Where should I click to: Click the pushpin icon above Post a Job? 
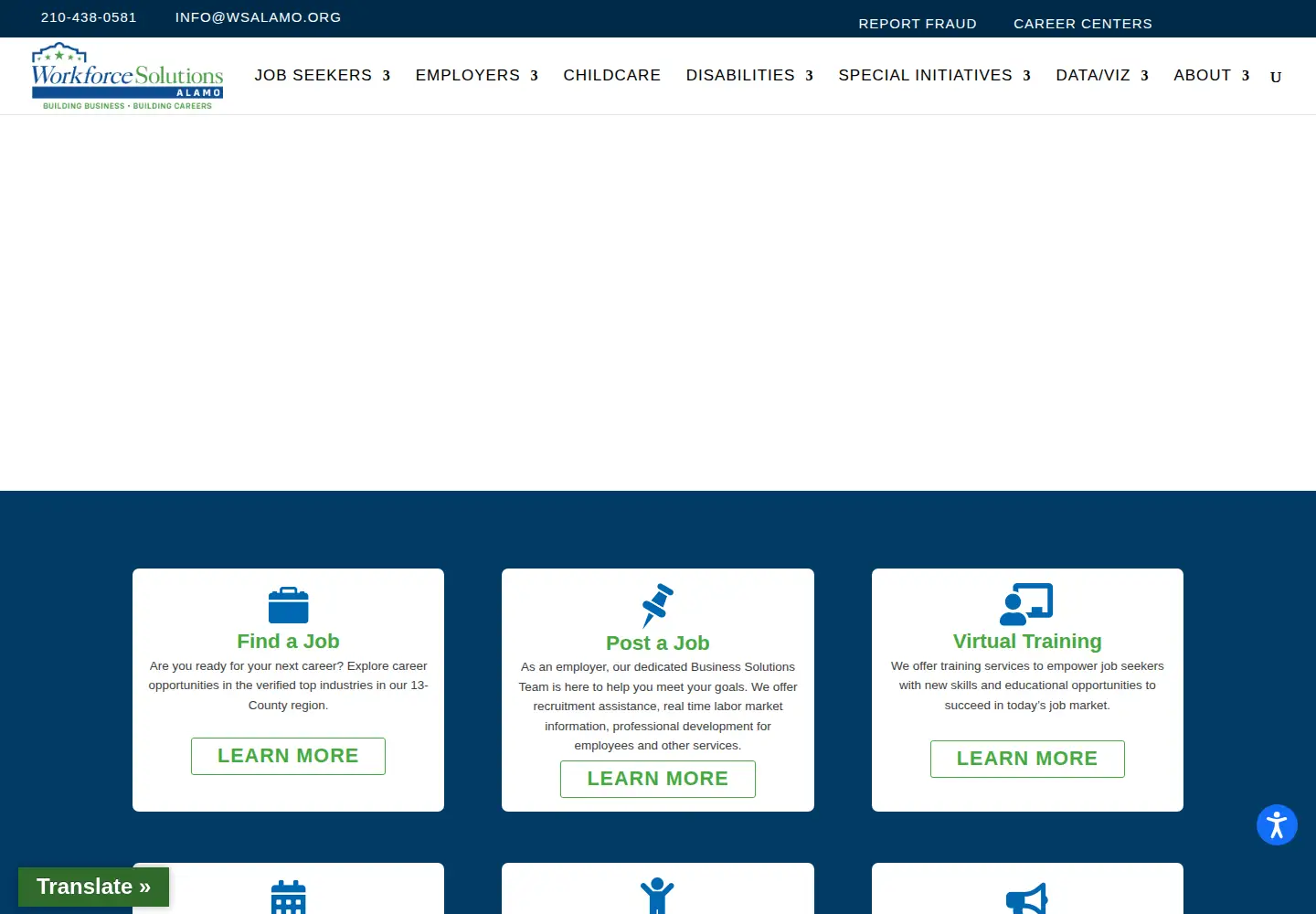pyautogui.click(x=658, y=605)
